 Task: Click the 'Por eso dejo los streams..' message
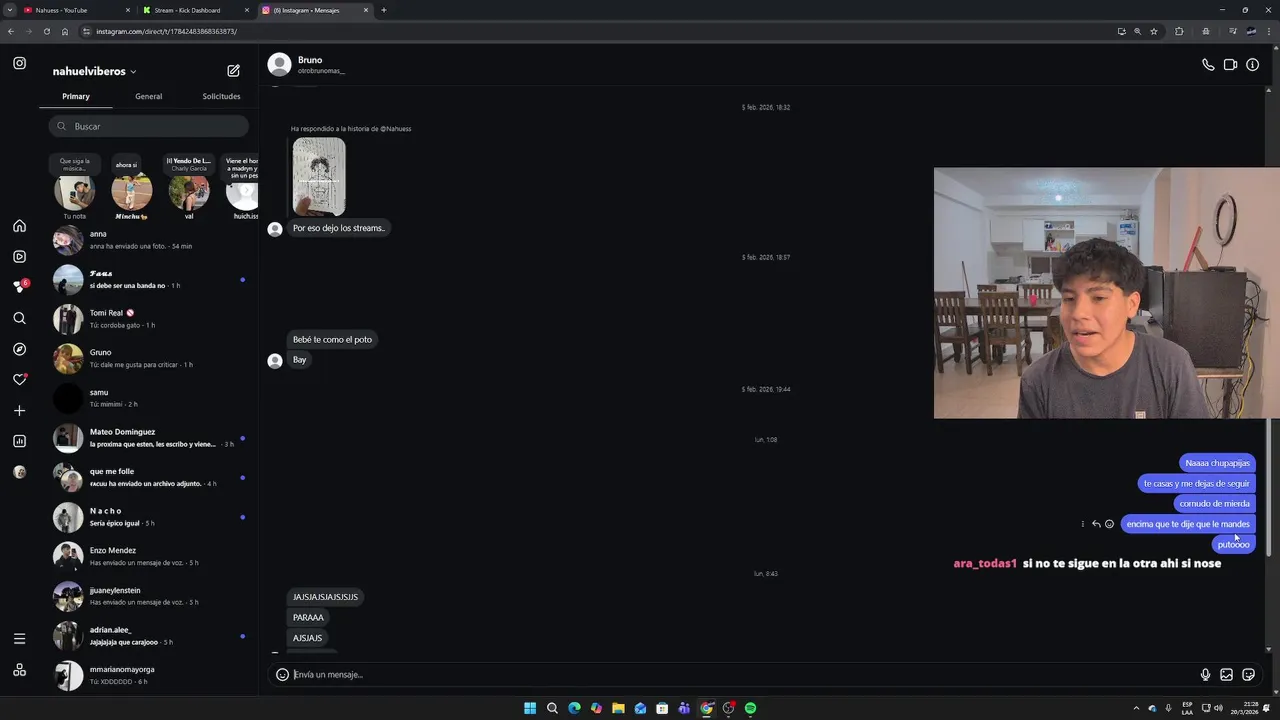click(339, 228)
